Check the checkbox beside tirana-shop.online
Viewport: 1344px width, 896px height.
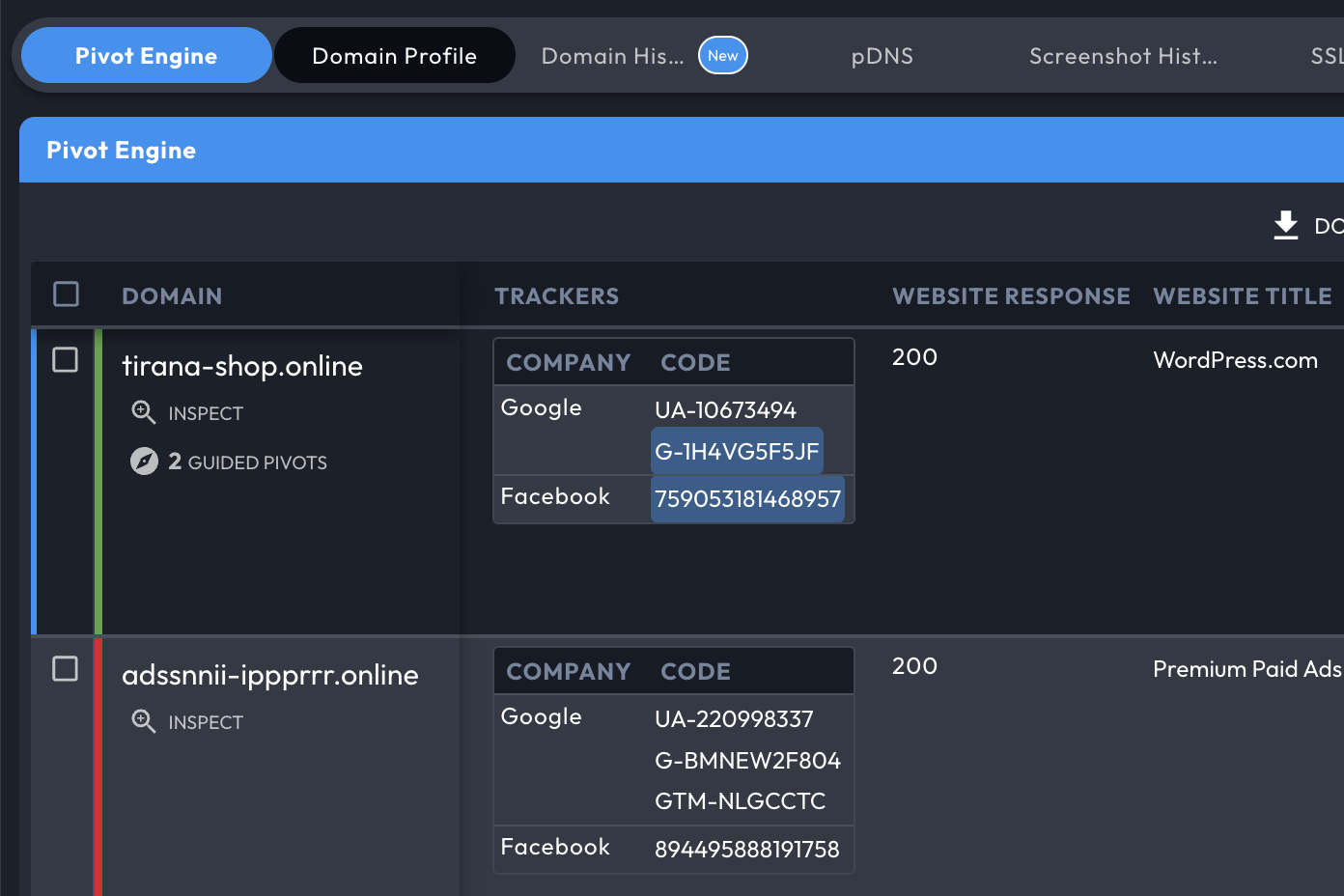point(66,359)
